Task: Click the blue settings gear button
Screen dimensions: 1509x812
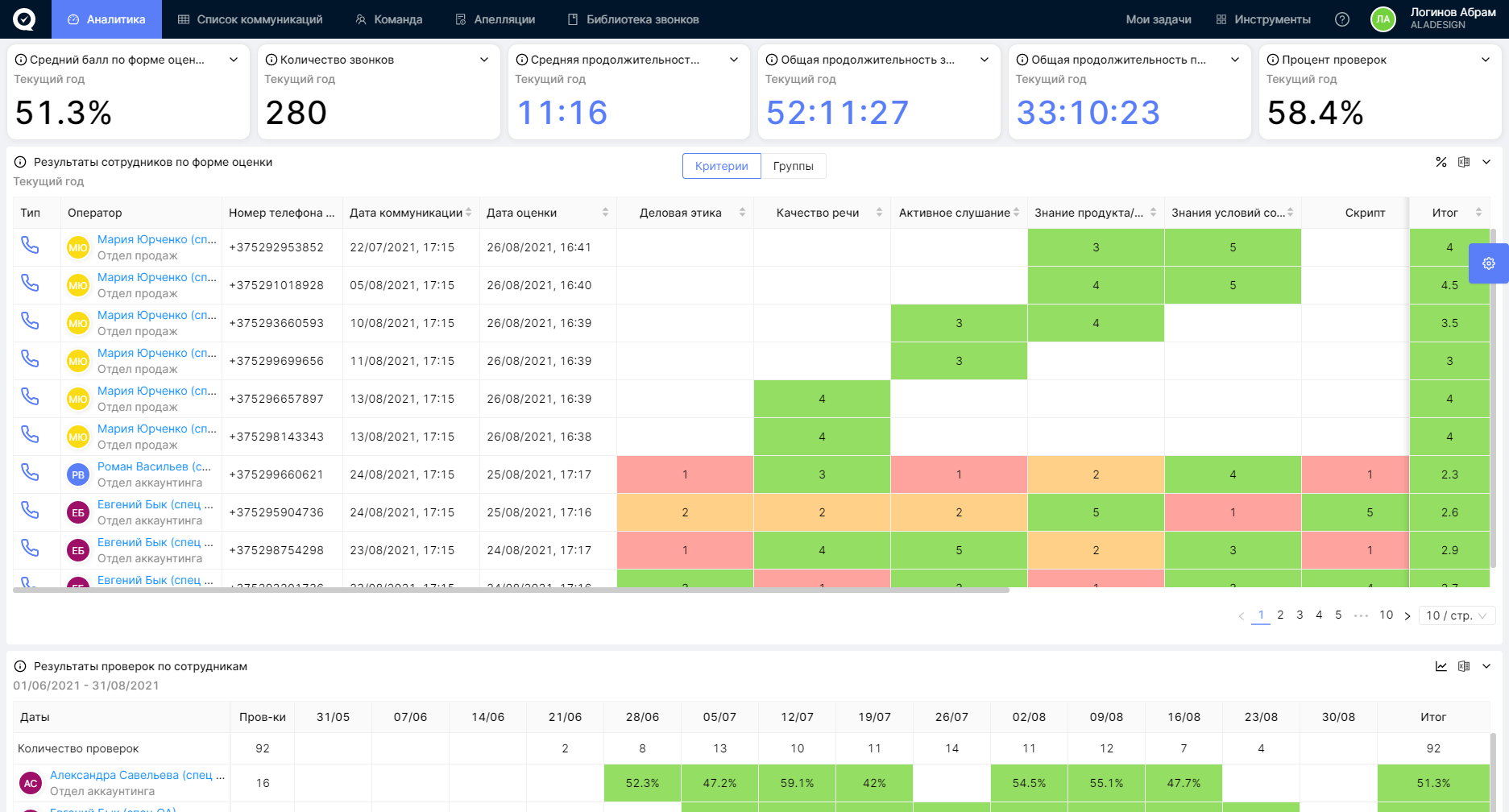Action: pyautogui.click(x=1489, y=263)
